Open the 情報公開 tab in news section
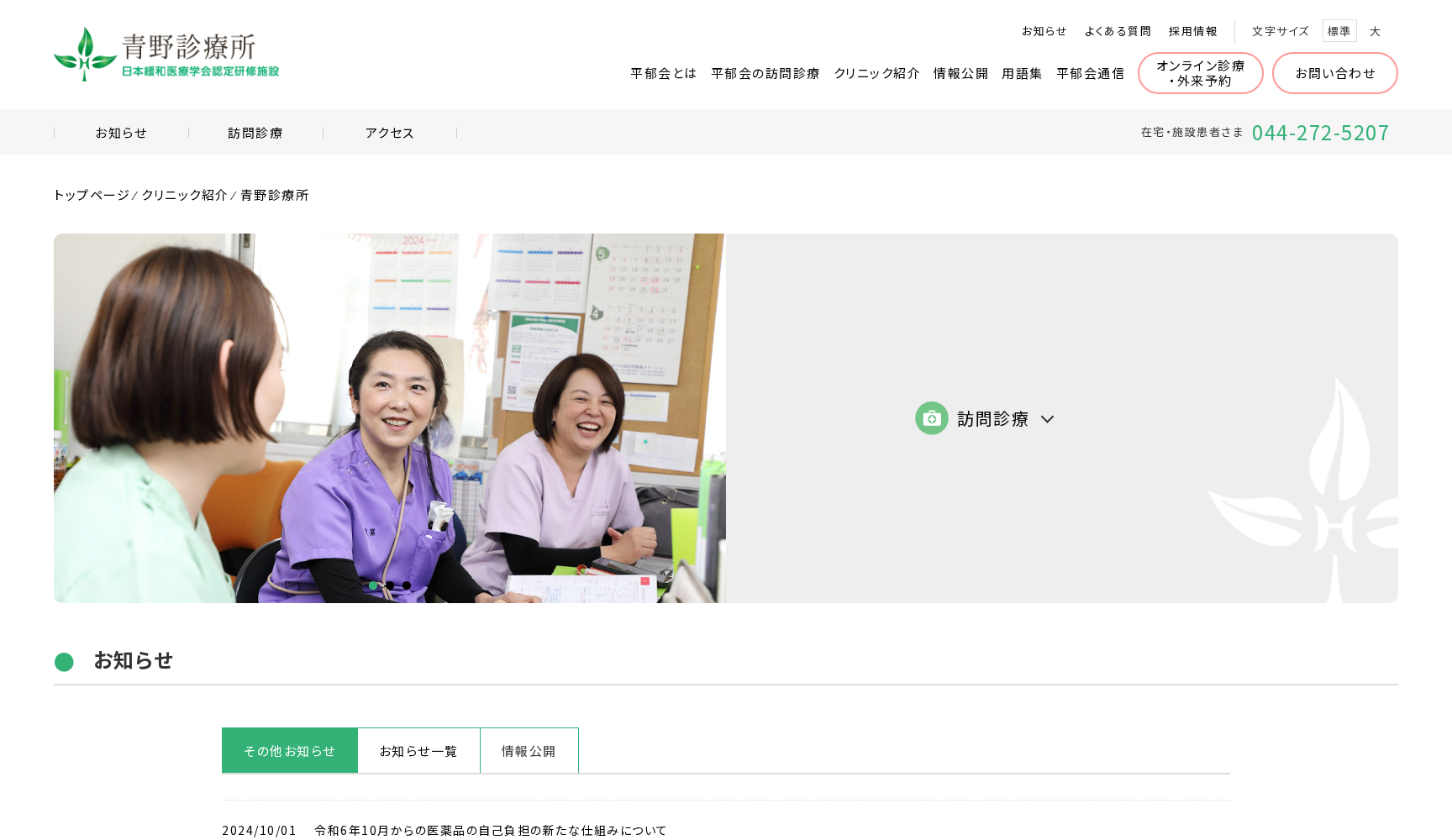 click(529, 750)
